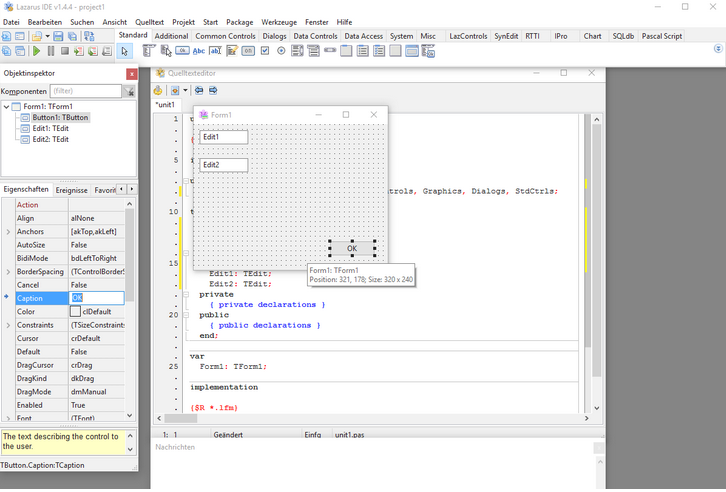Screen dimensions: 726x492
Task: Open the Projekt menu
Action: coord(183,21)
